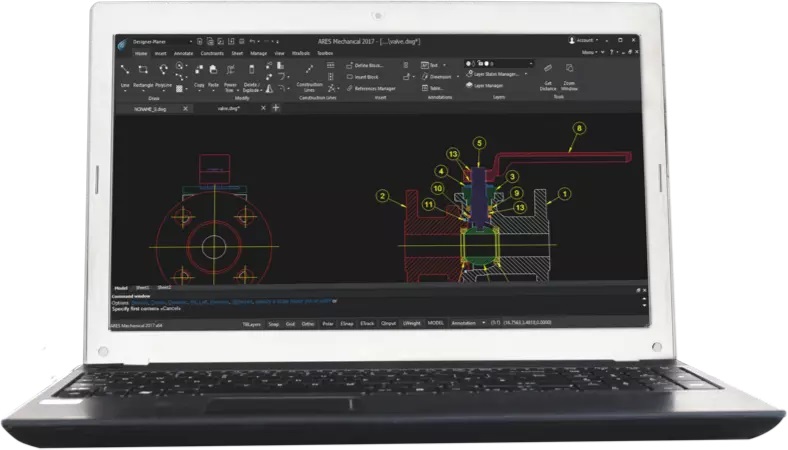Open the Manage ribbon tab
788x450 pixels.
(258, 53)
